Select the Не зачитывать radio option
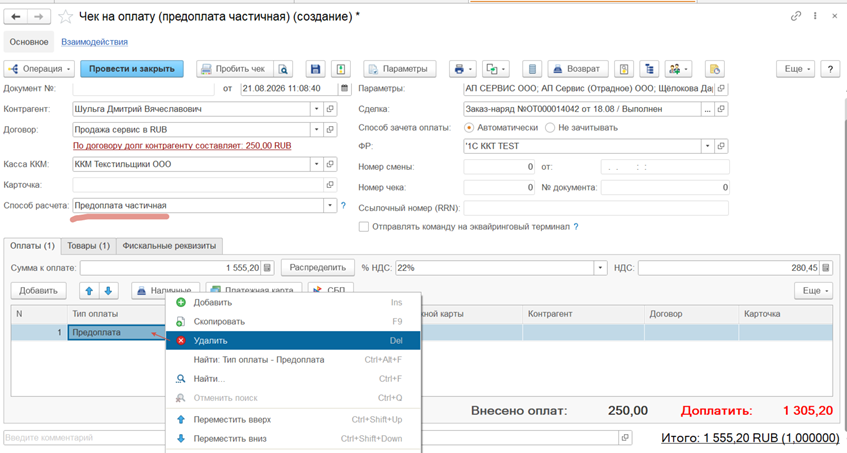Image resolution: width=847 pixels, height=453 pixels. click(550, 128)
